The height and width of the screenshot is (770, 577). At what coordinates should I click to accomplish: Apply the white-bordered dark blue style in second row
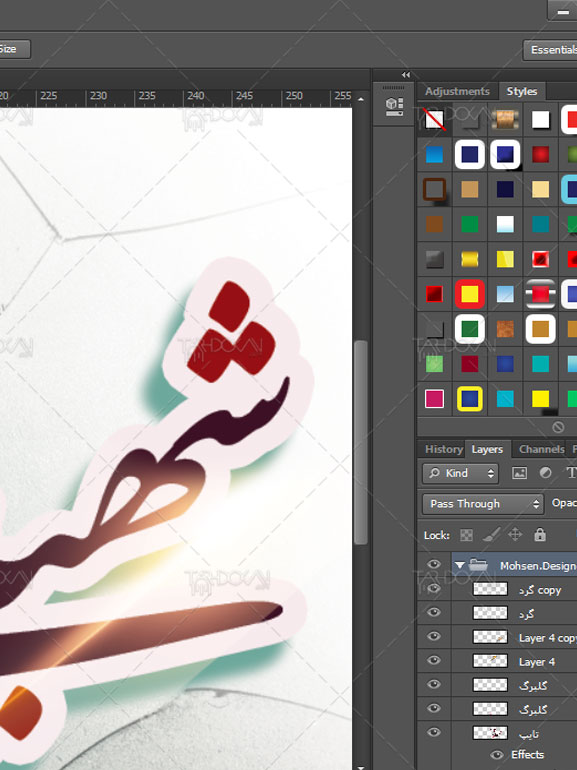[470, 155]
